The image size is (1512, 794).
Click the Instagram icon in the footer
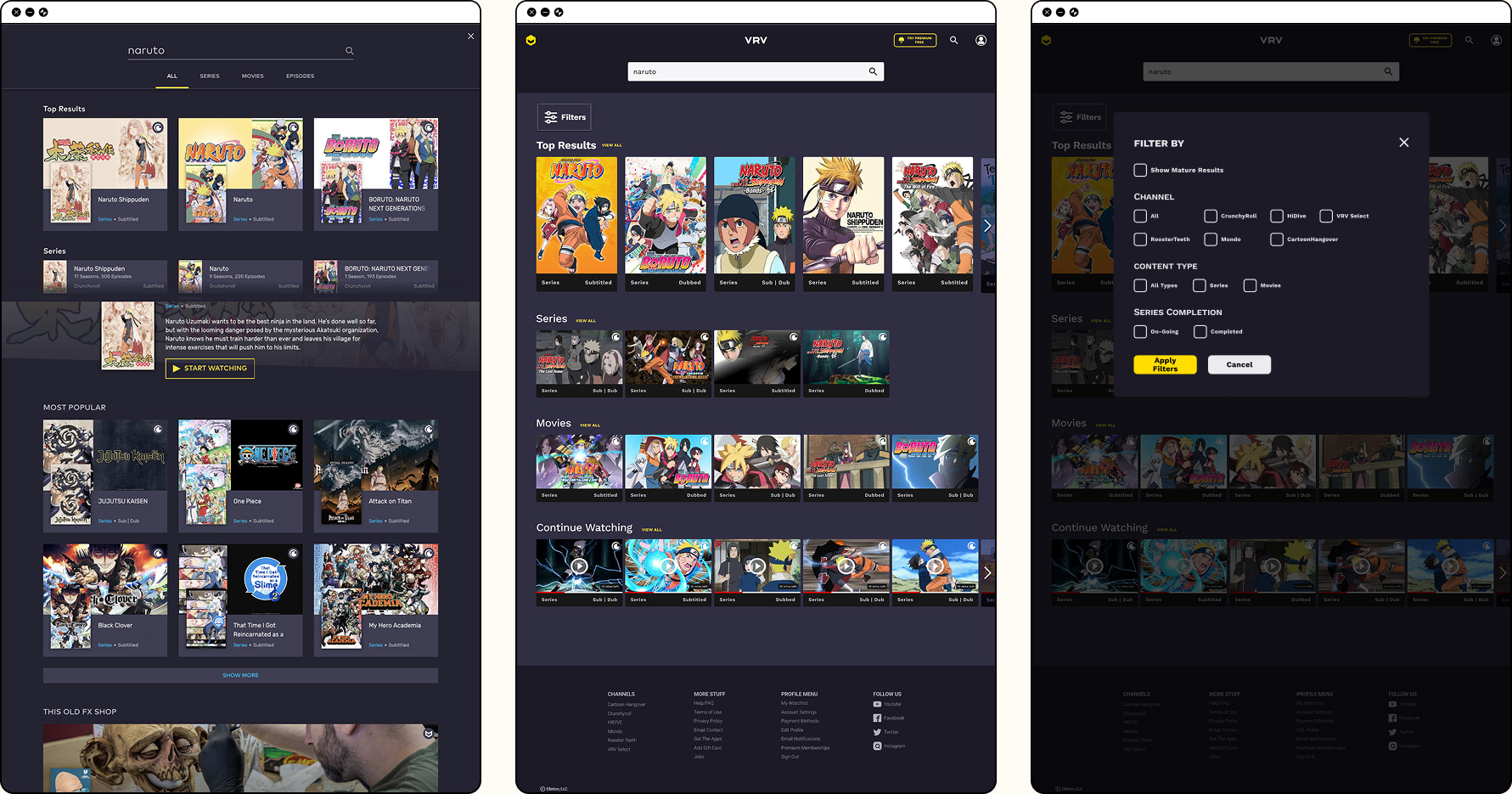tap(877, 746)
